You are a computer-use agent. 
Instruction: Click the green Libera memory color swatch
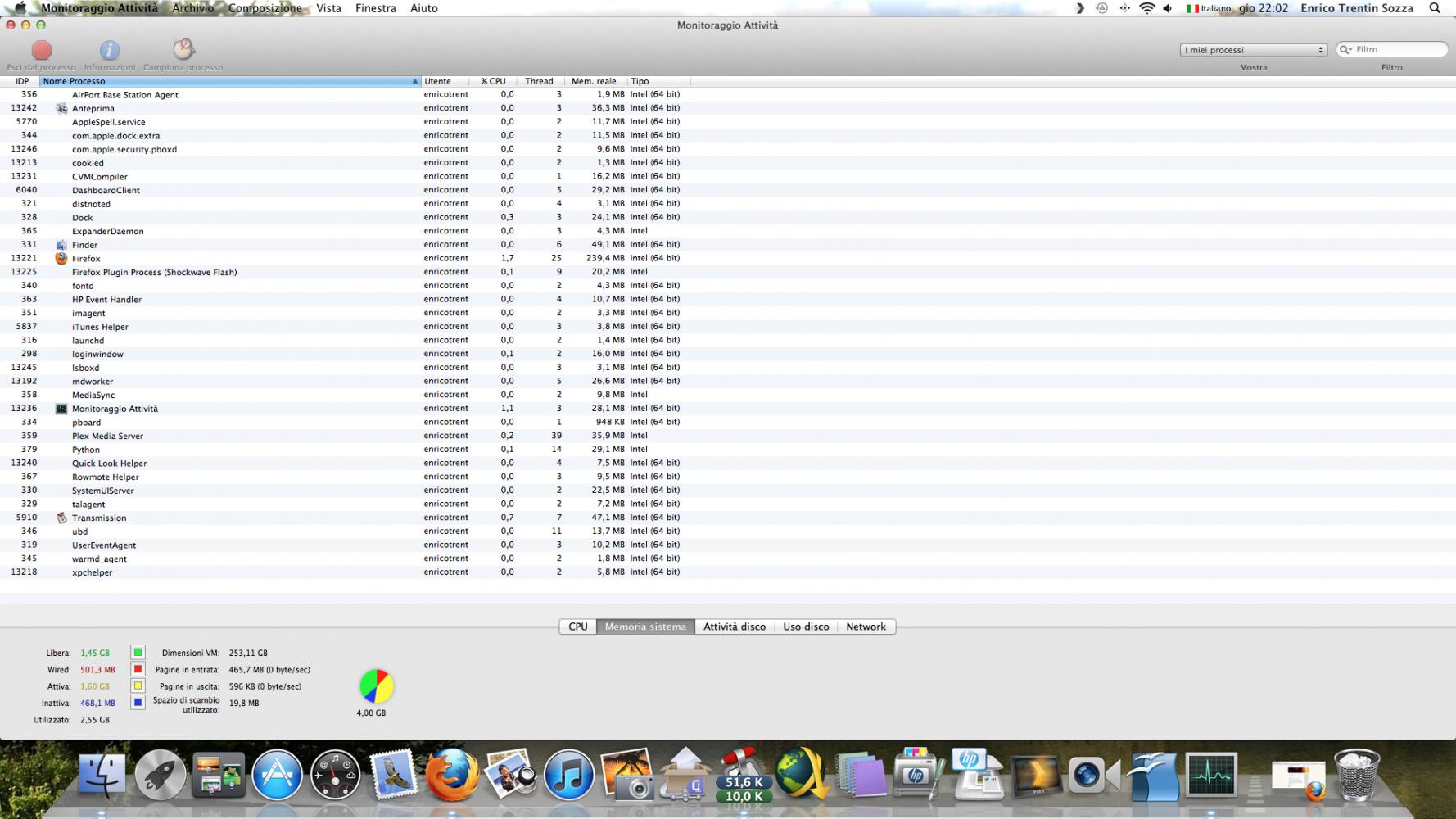click(138, 653)
